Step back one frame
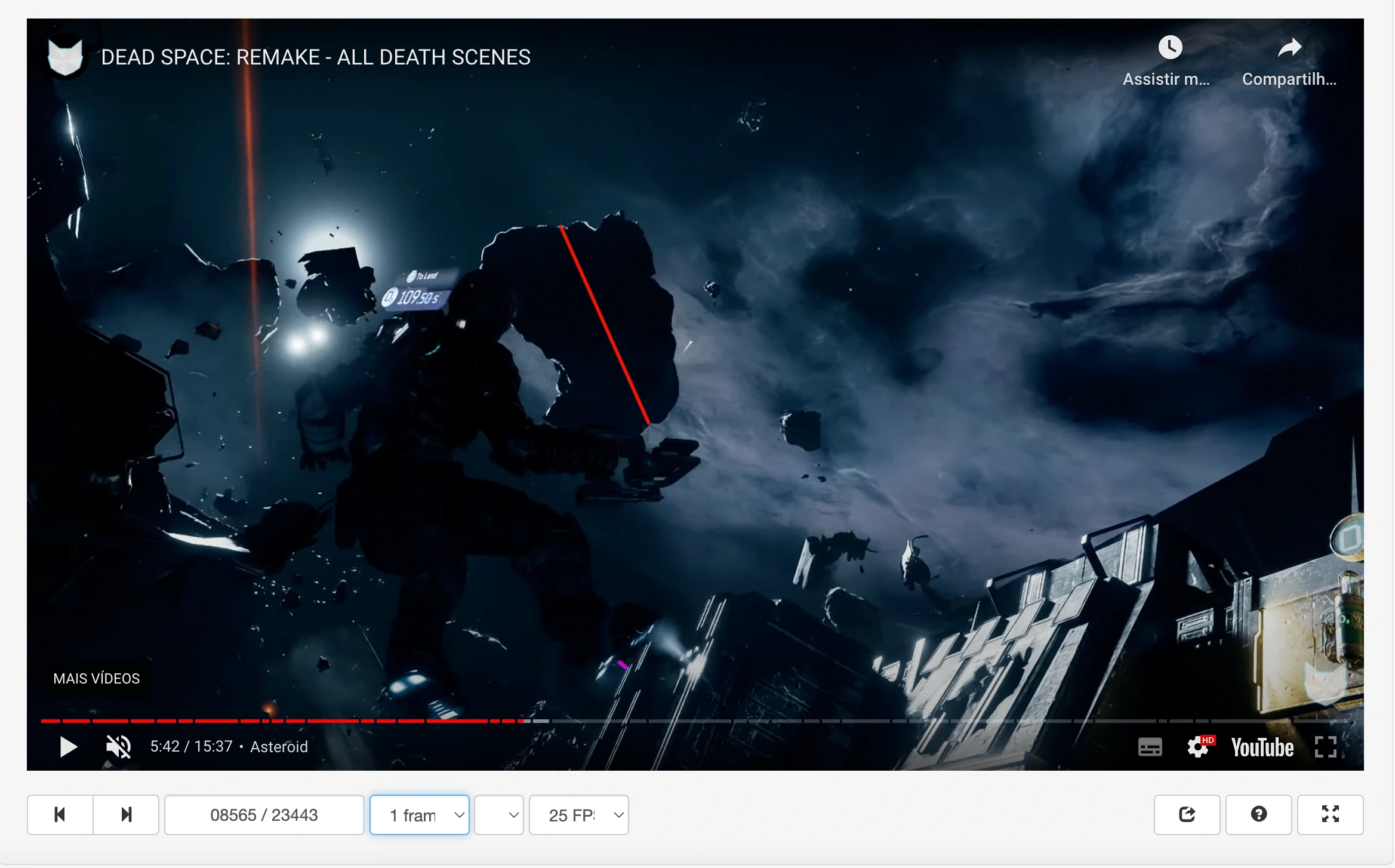Viewport: 1395px width, 868px height. [x=60, y=815]
